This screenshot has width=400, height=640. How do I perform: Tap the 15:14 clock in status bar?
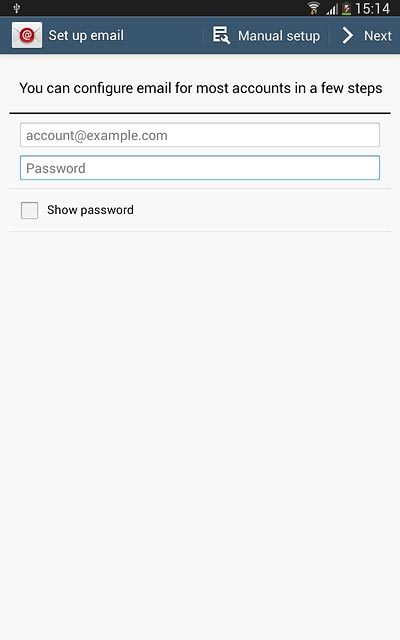pos(373,8)
